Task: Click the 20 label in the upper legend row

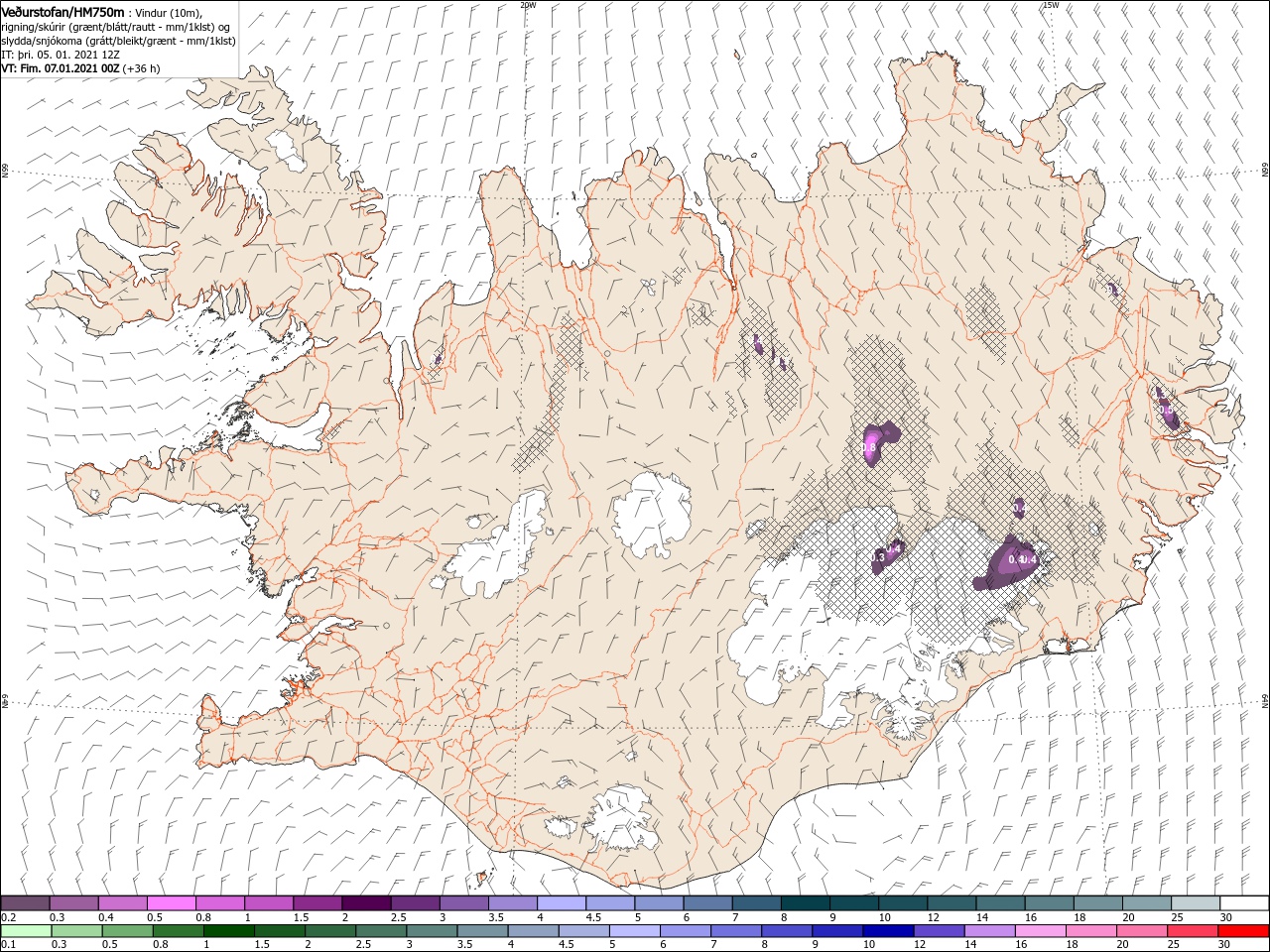Action: (x=1128, y=917)
